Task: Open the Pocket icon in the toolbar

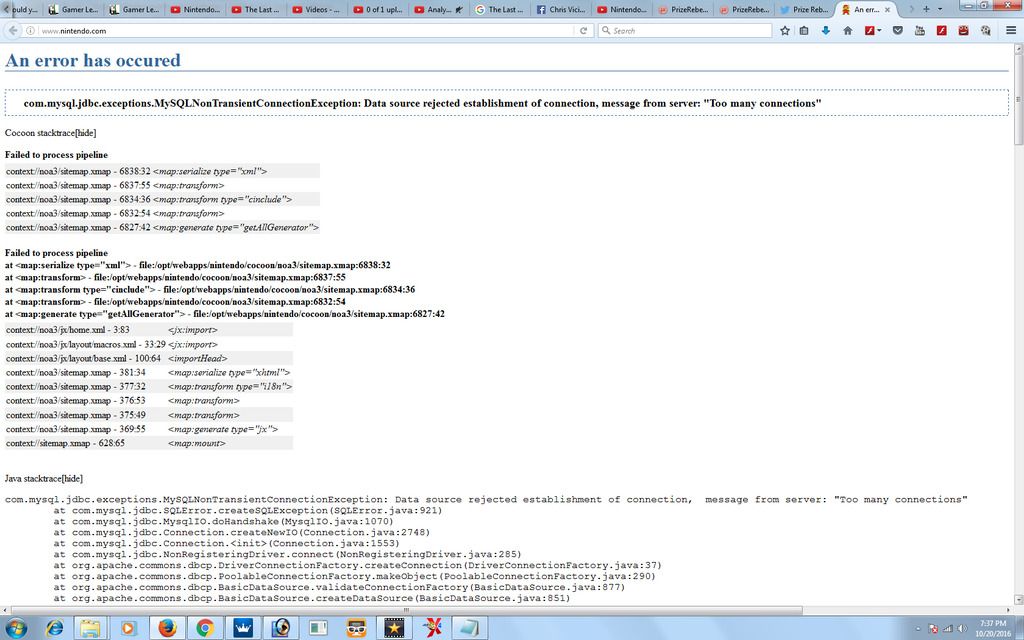Action: click(x=898, y=31)
